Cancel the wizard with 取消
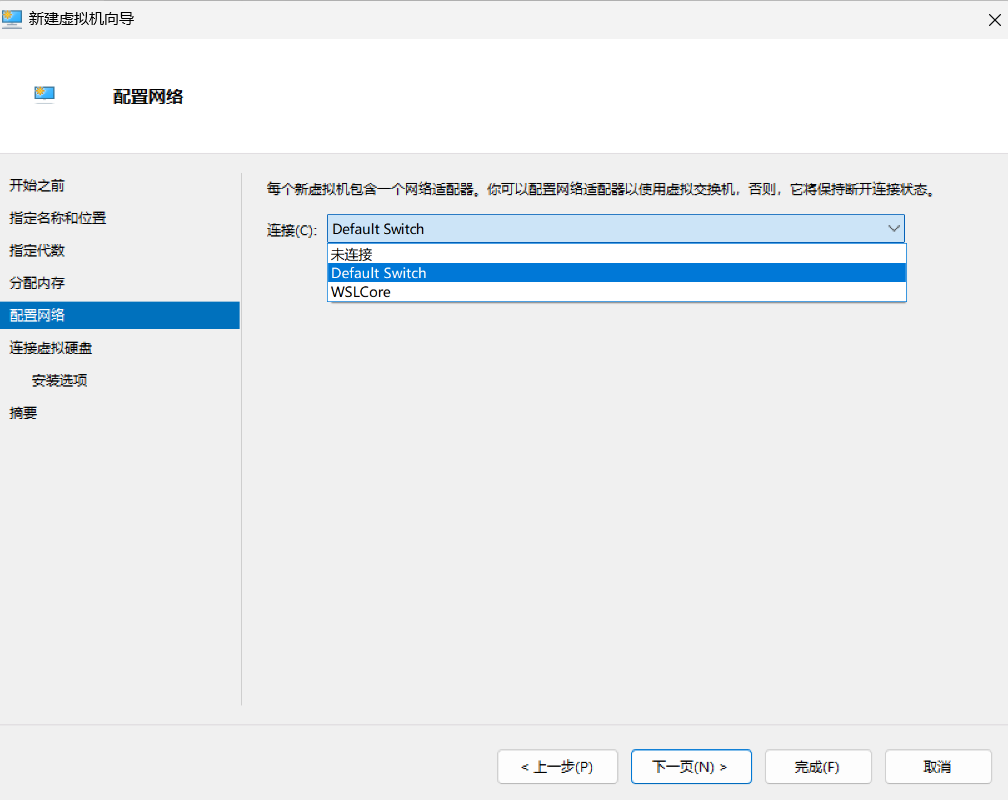The image size is (1008, 800). (x=938, y=767)
